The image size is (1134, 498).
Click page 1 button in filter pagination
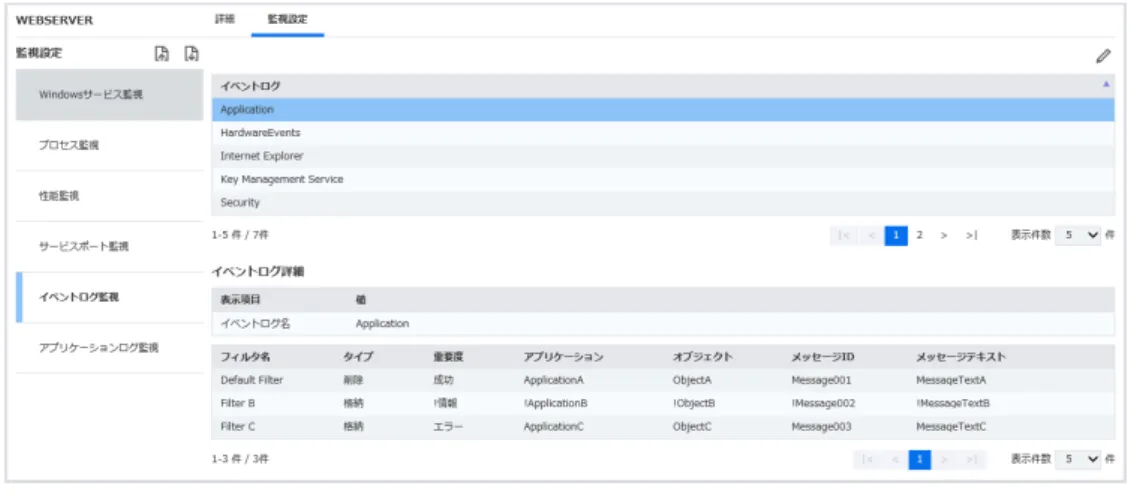click(919, 460)
